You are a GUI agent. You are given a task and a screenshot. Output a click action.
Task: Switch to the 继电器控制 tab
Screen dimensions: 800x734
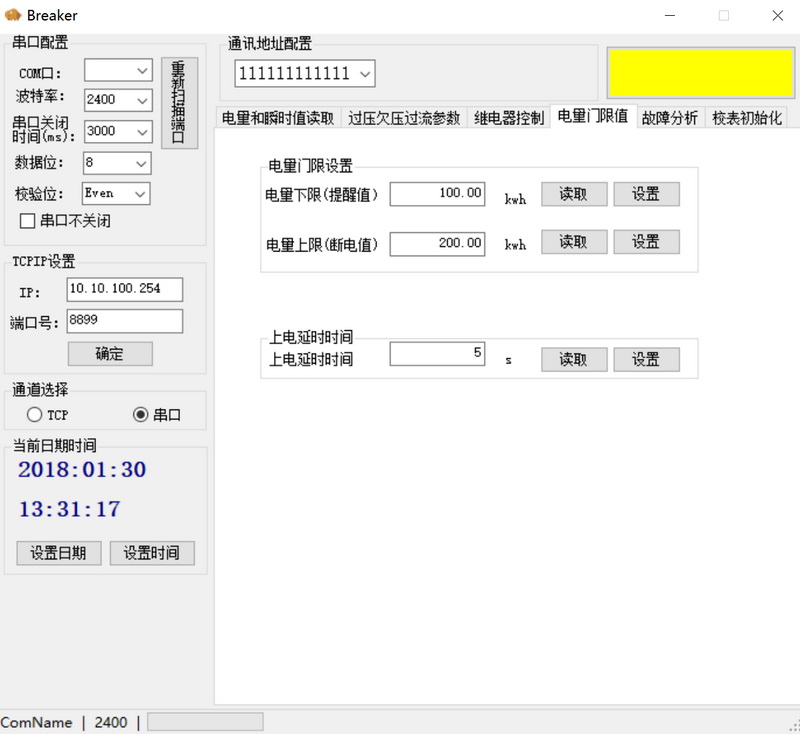point(509,118)
